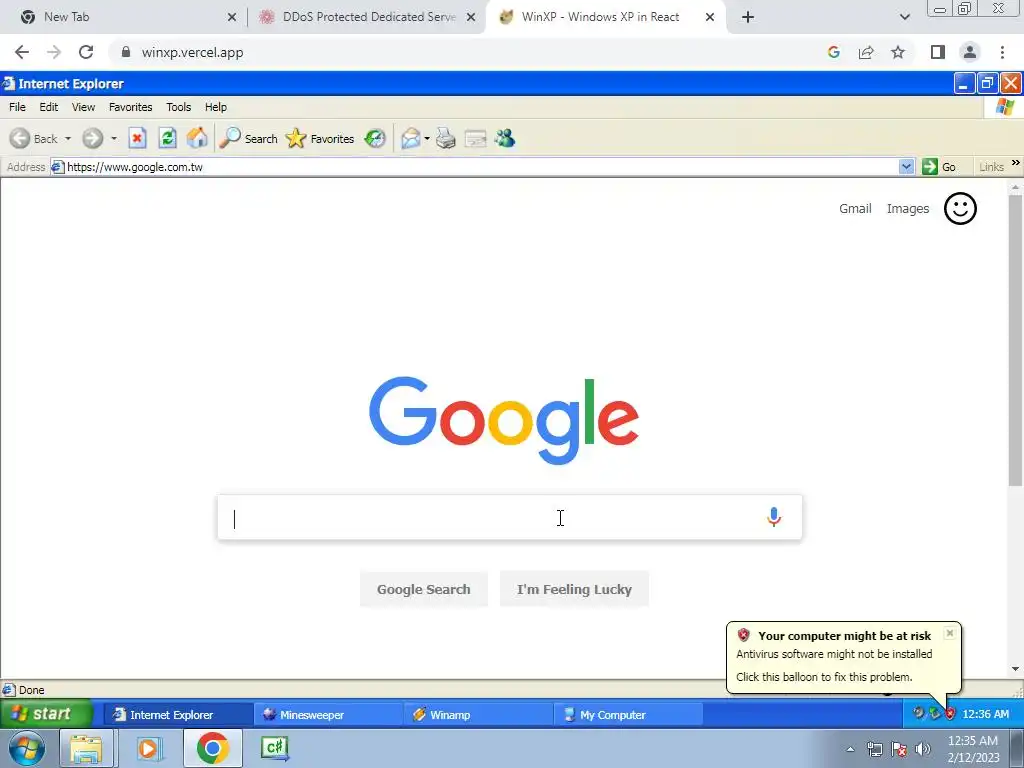This screenshot has height=768, width=1024.
Task: Open the History clock icon
Action: (x=375, y=138)
